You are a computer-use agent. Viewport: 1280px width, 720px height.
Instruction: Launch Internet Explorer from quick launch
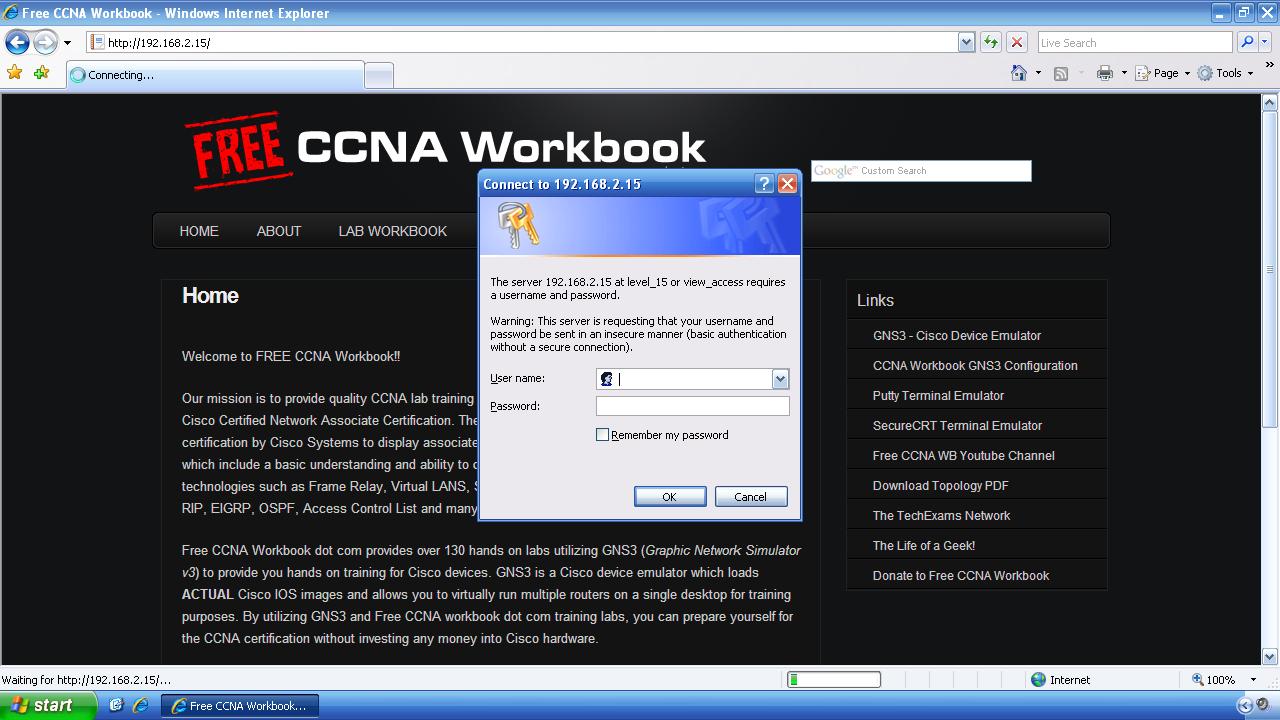[141, 705]
